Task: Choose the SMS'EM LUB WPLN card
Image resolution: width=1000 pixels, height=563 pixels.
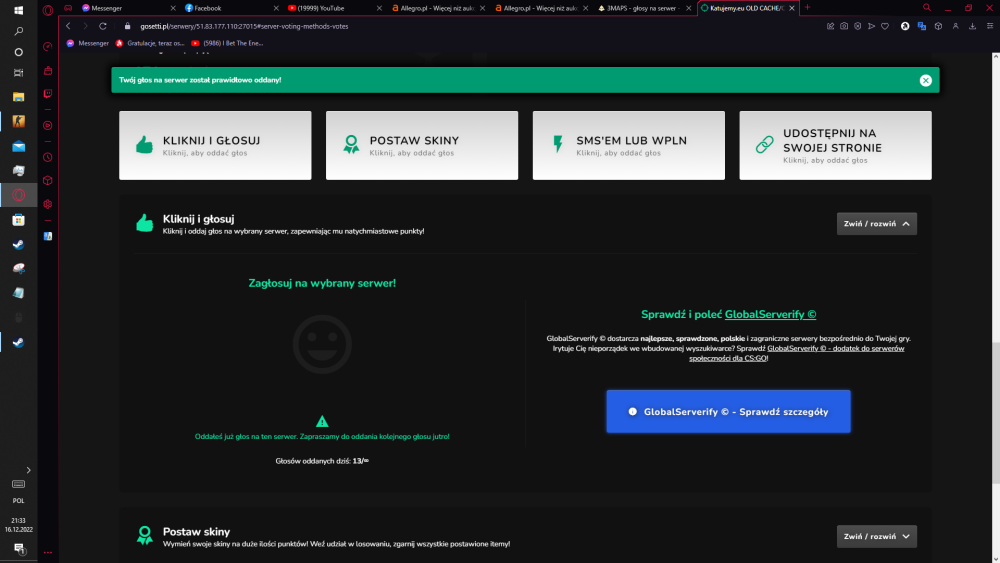Action: click(x=628, y=145)
